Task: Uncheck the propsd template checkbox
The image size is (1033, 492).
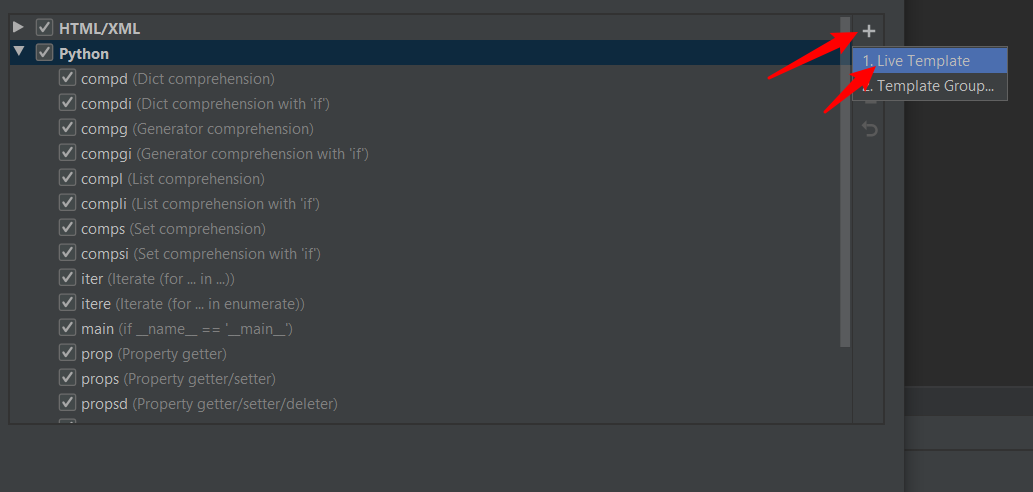Action: click(68, 403)
